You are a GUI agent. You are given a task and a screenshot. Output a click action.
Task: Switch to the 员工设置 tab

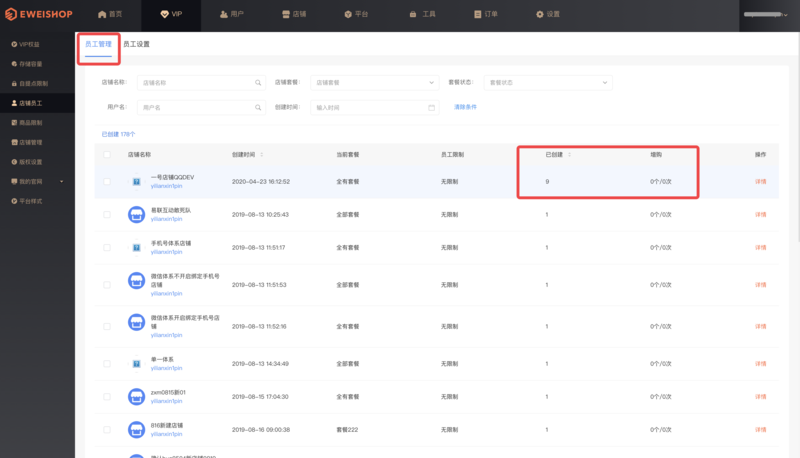tap(136, 45)
